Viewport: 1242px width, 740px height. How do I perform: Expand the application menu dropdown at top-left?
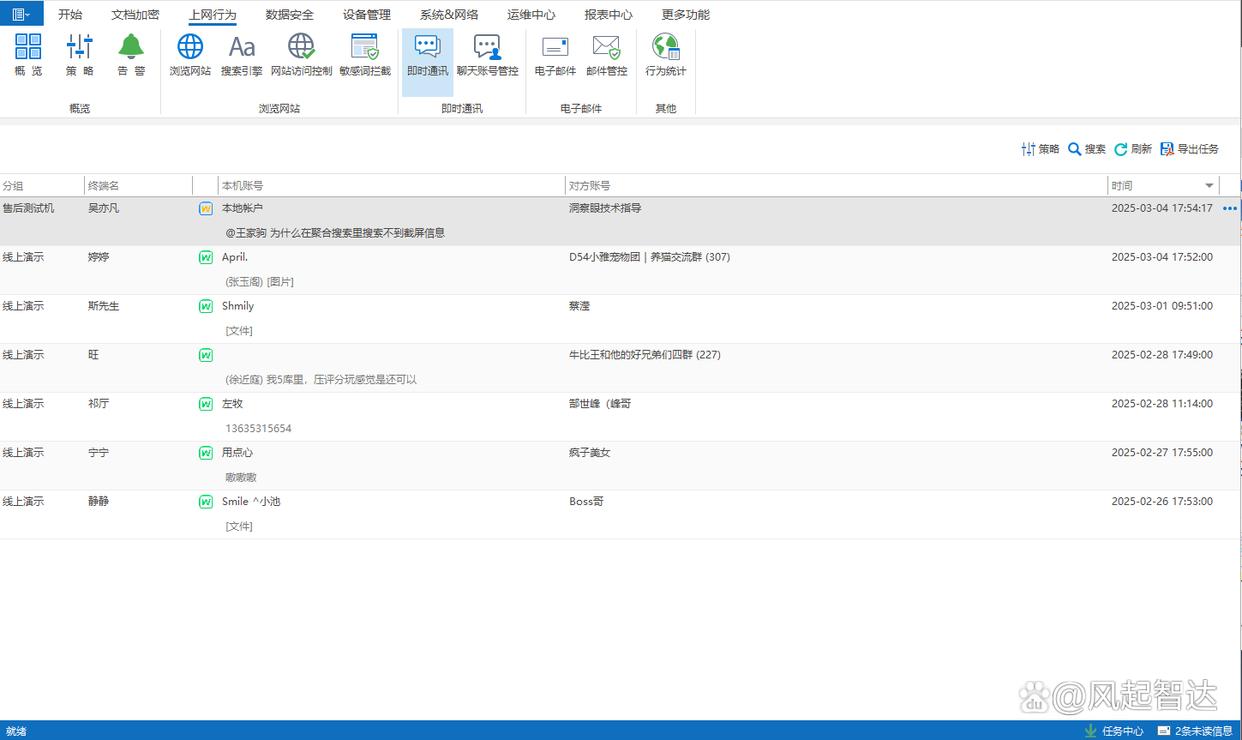tap(21, 14)
